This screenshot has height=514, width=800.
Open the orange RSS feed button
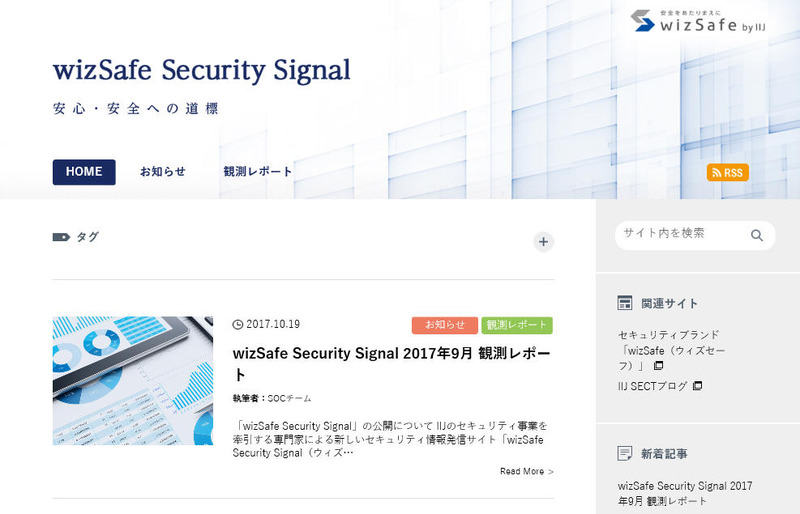click(x=727, y=172)
